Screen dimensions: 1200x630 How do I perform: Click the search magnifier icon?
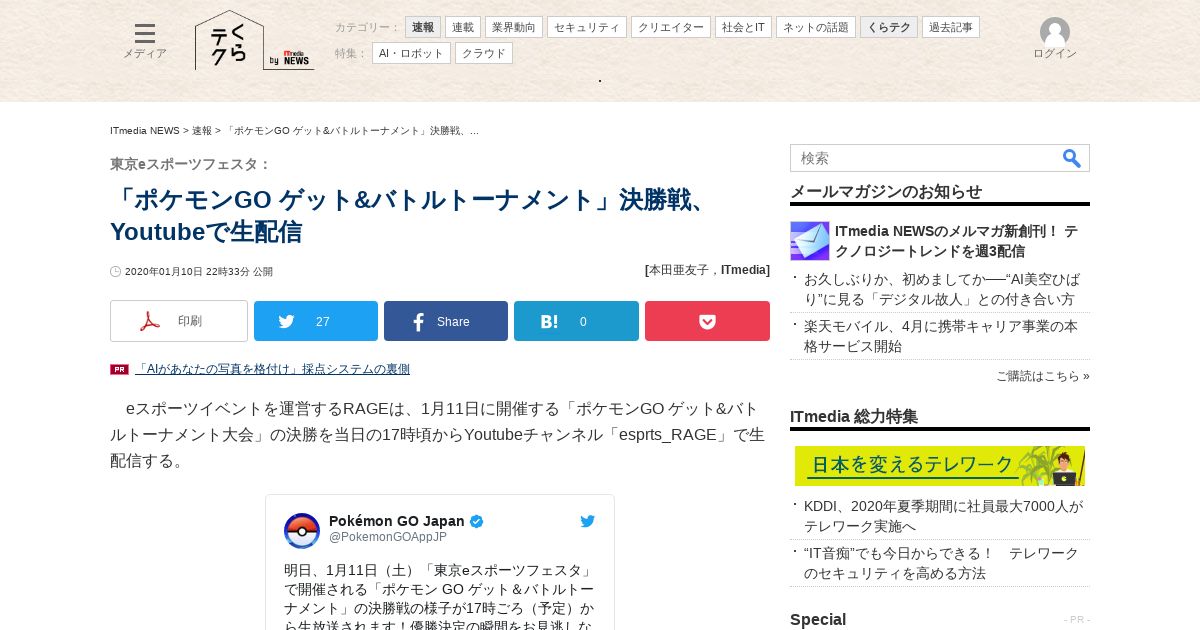coord(1072,158)
